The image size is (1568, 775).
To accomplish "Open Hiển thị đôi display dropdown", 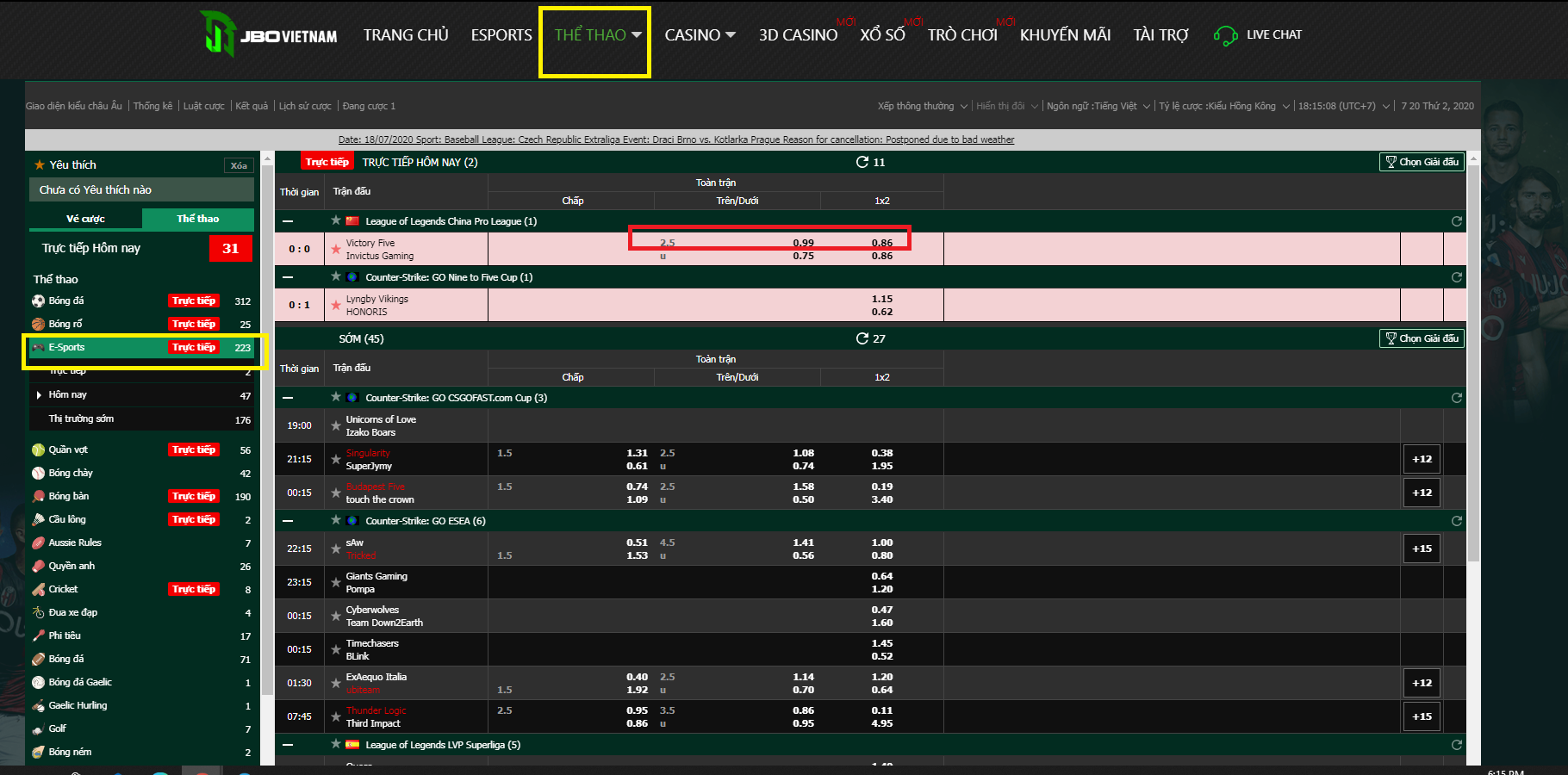I will [1006, 106].
